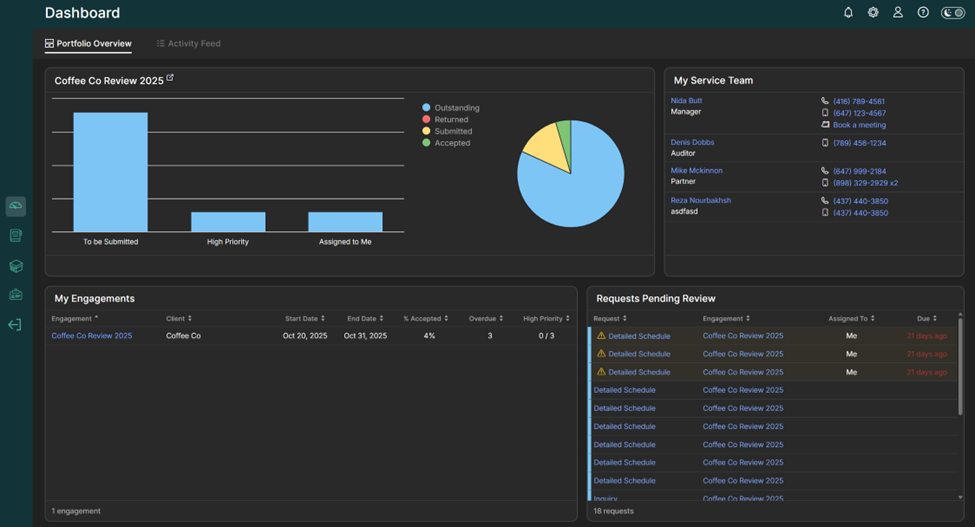The height and width of the screenshot is (527, 975).
Task: Open Coffee Co Review 2025 external link icon
Action: click(170, 78)
